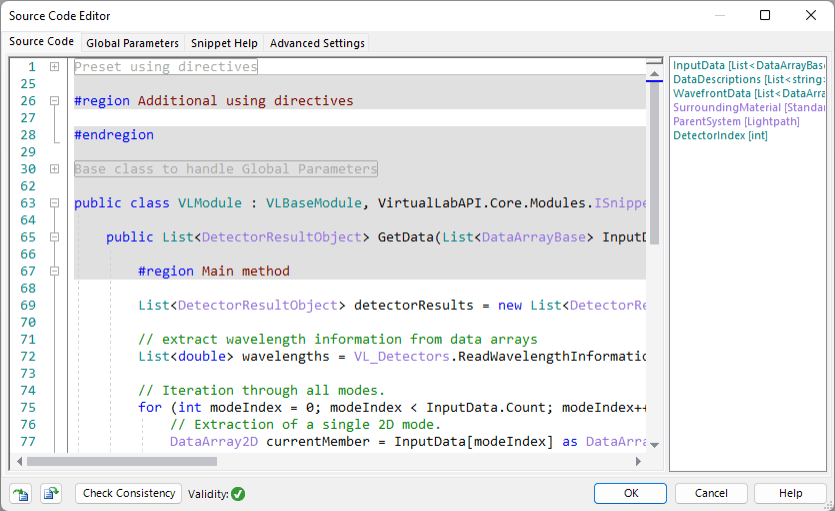Expand the Preset using directives region
The width and height of the screenshot is (835, 511).
coord(54,67)
